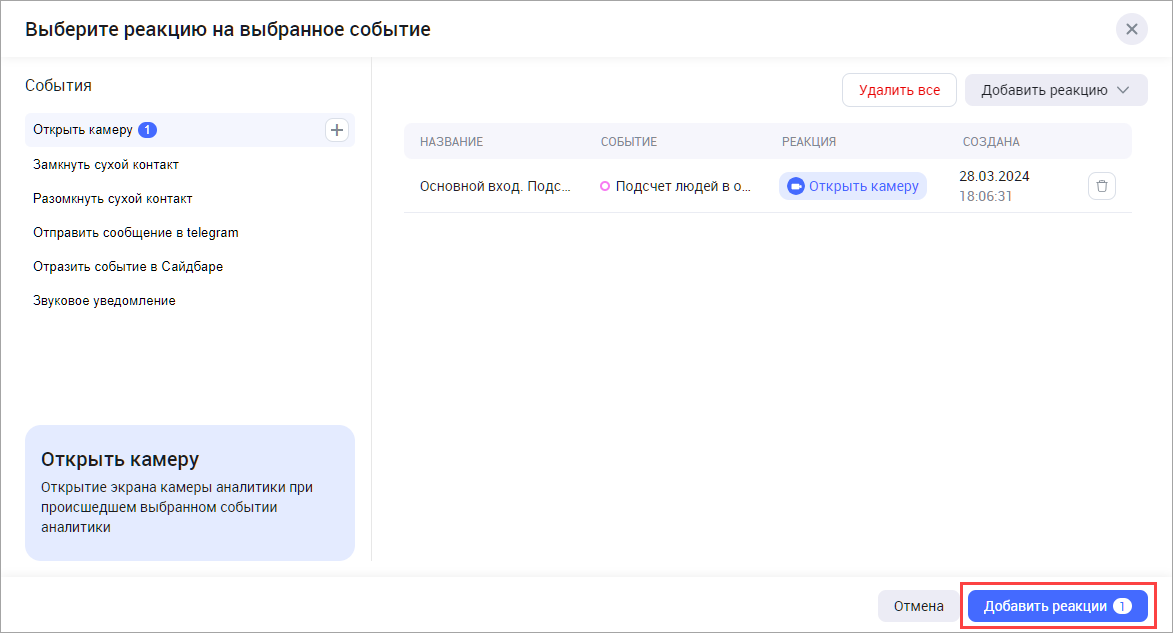Pick Отразить событие в Сайдбаре

[127, 266]
